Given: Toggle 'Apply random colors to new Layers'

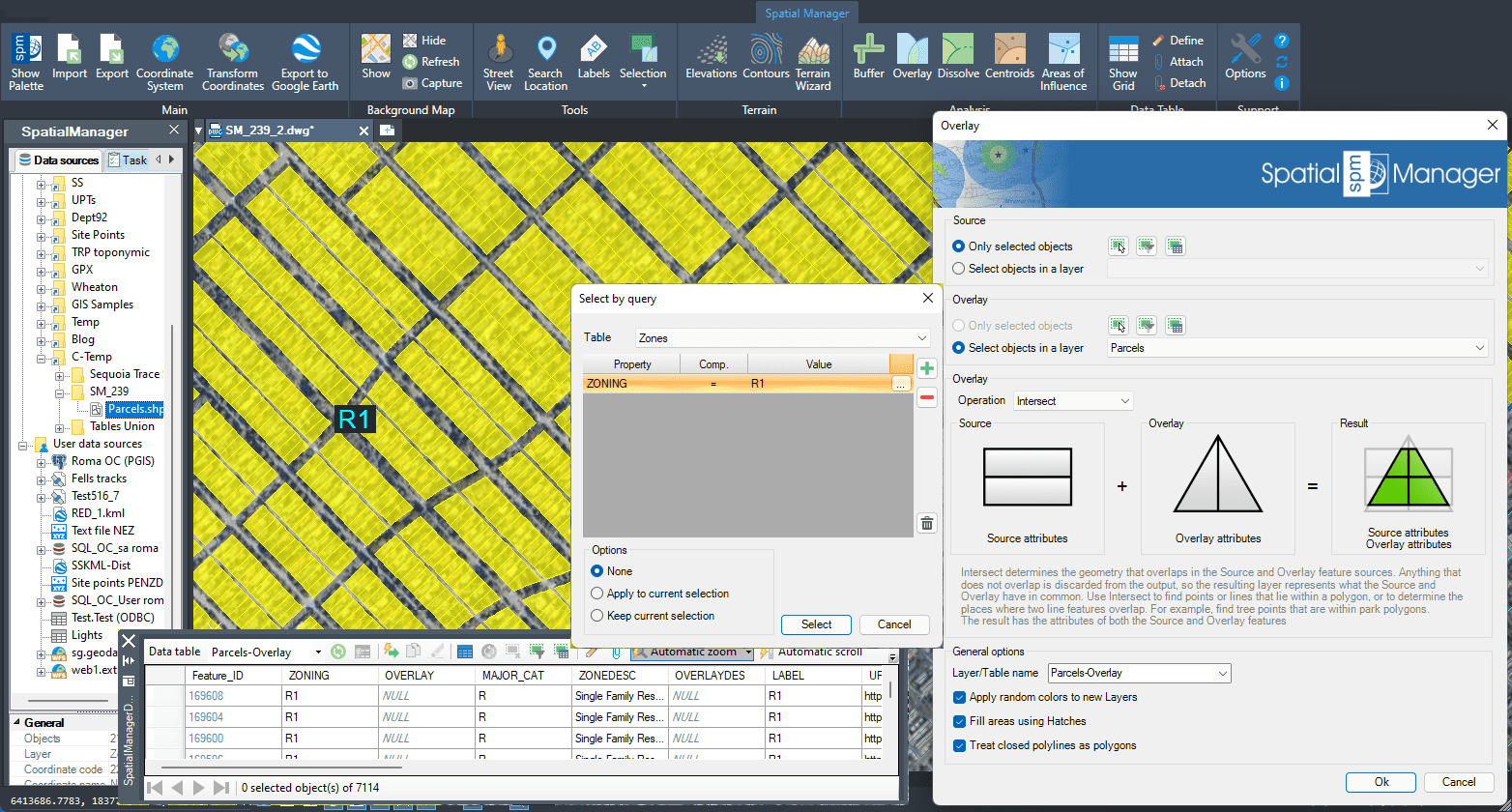Looking at the screenshot, I should pos(959,697).
